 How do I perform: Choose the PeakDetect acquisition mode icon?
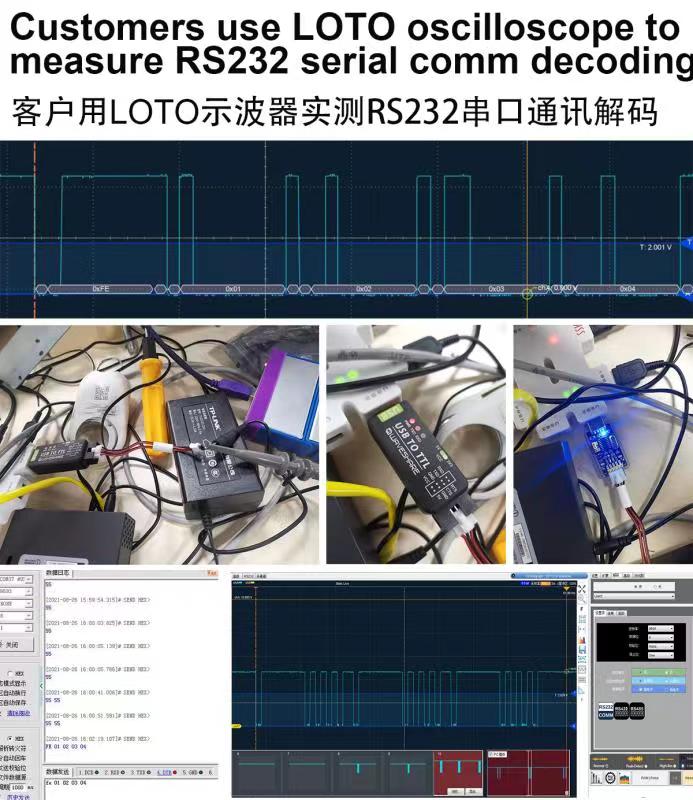click(x=635, y=762)
